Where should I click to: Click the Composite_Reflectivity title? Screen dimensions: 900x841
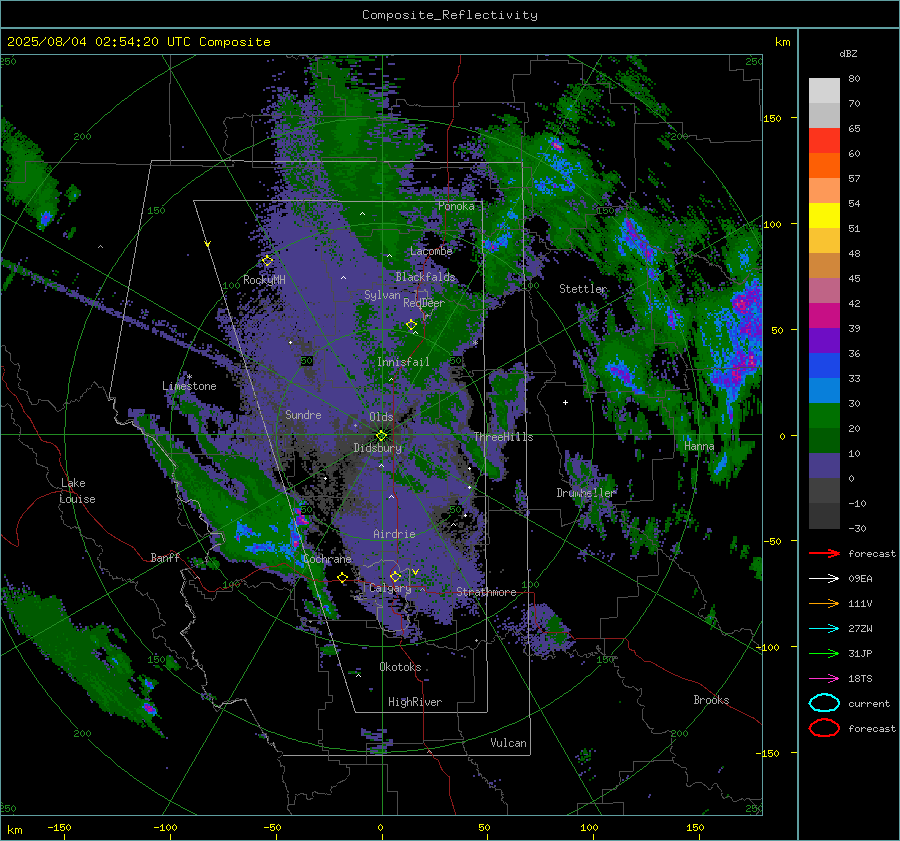[450, 15]
